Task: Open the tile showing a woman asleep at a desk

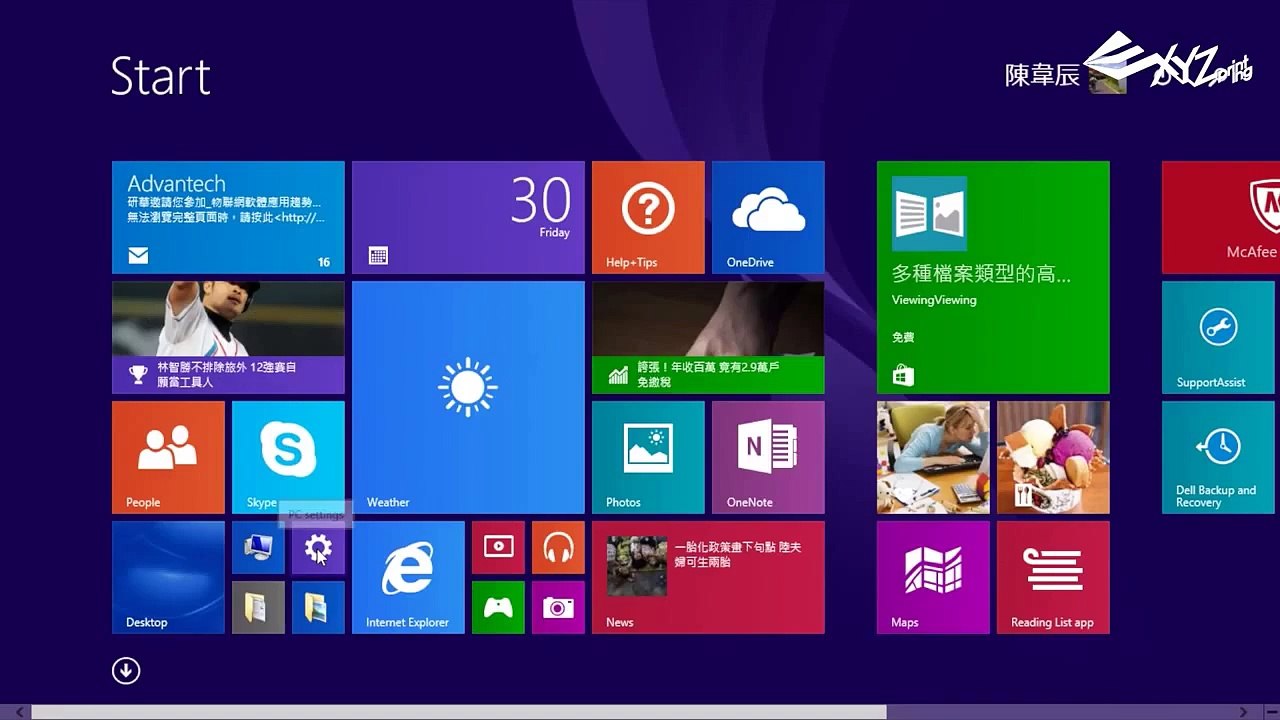Action: [x=933, y=457]
